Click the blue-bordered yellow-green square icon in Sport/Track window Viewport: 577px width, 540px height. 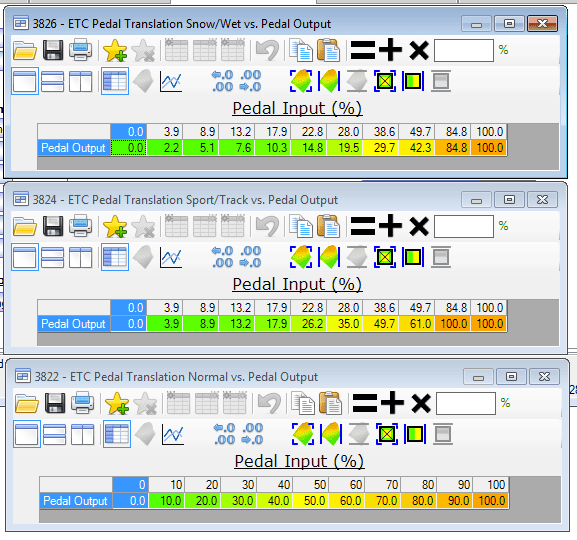(413, 257)
